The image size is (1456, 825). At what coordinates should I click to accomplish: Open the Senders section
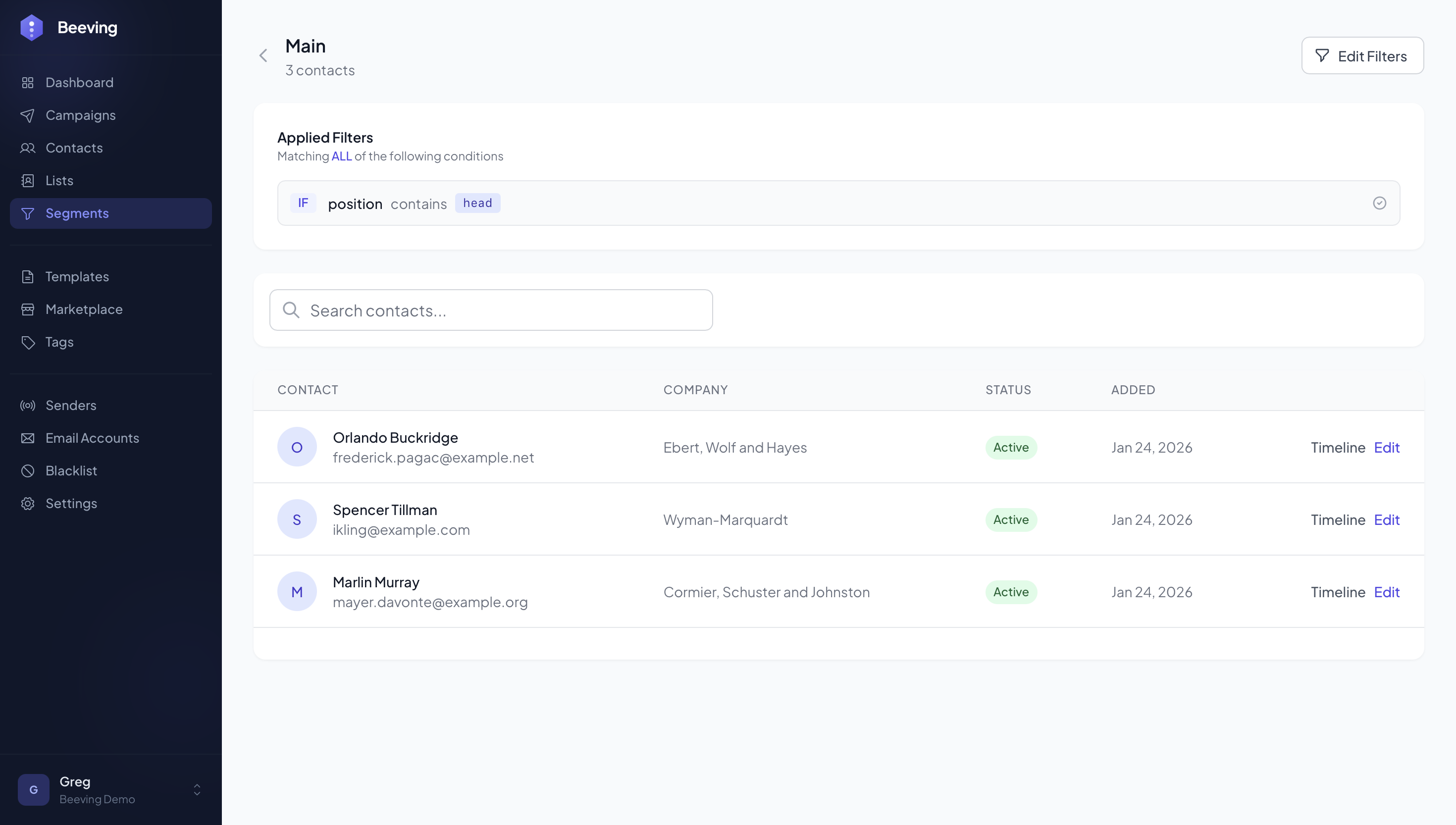point(71,406)
